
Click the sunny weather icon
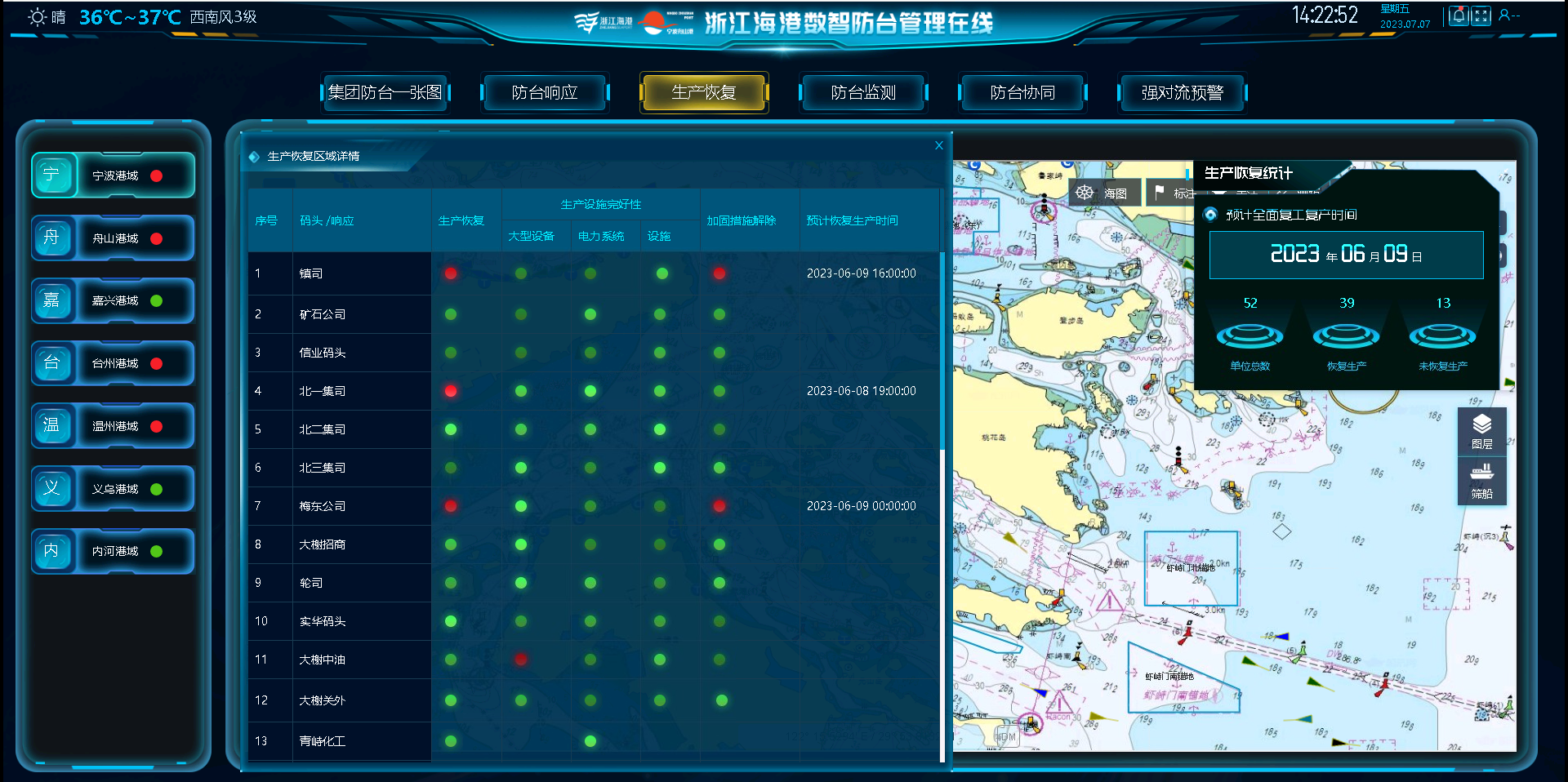[38, 16]
